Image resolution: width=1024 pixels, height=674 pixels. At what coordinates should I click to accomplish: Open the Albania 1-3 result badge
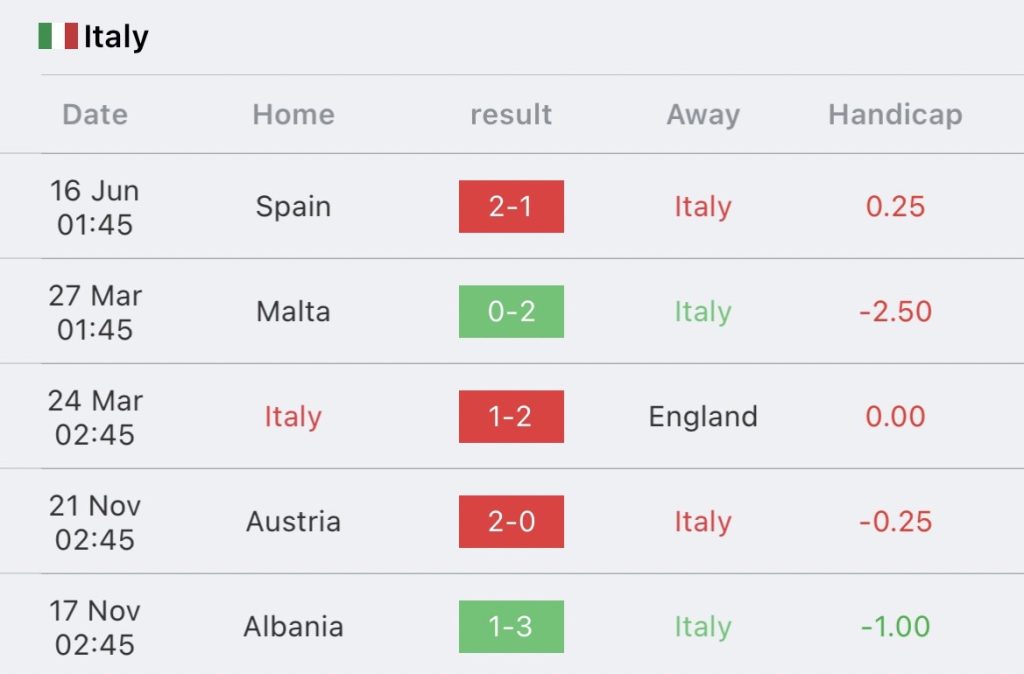click(511, 626)
